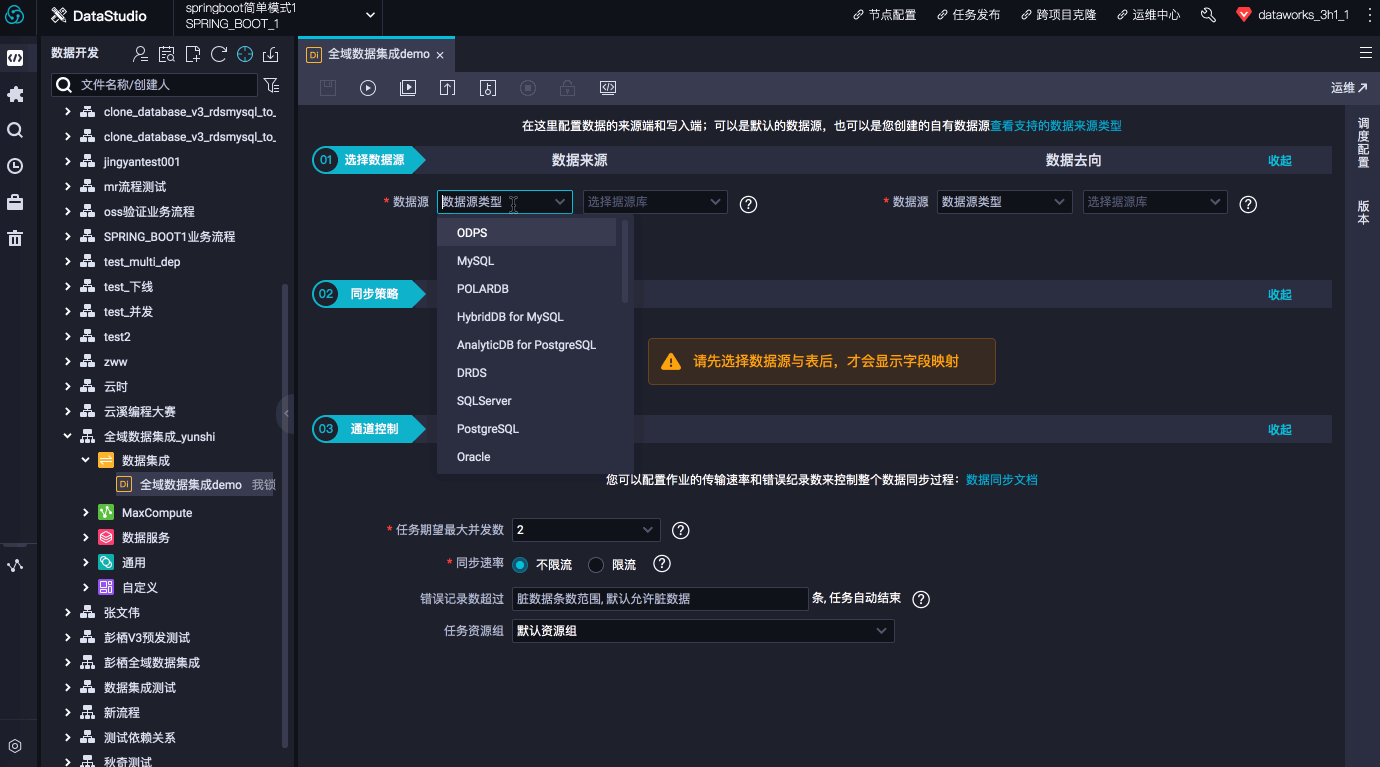Click the save icon in editor toolbar

click(328, 88)
